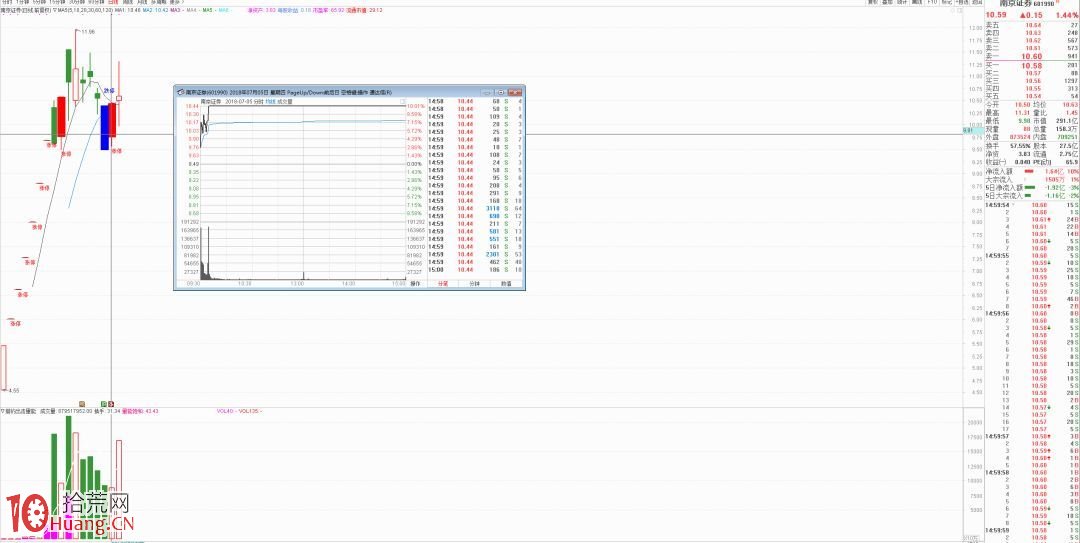Screen dimensions: 1080x543
Task: Select 数值 tab in popup window
Action: click(506, 283)
